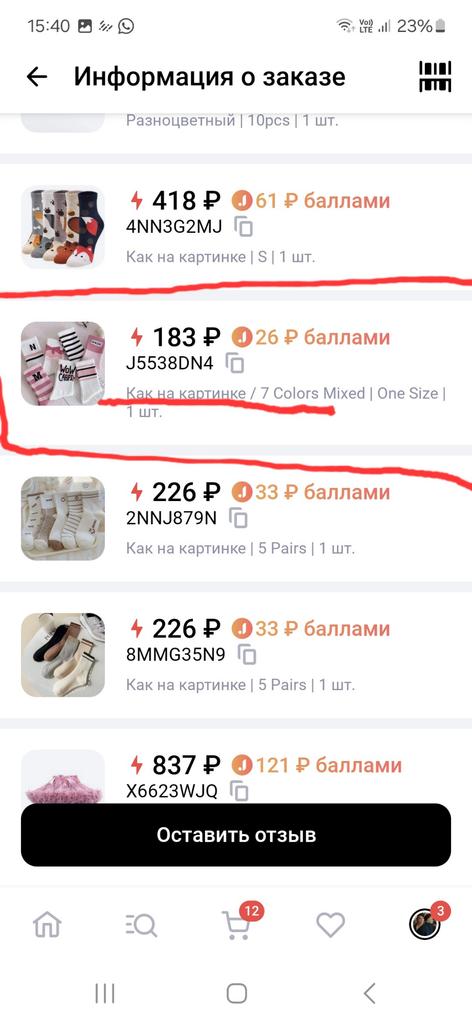The height and width of the screenshot is (1024, 472).
Task: Tap the Android system back chevron
Action: 370,993
